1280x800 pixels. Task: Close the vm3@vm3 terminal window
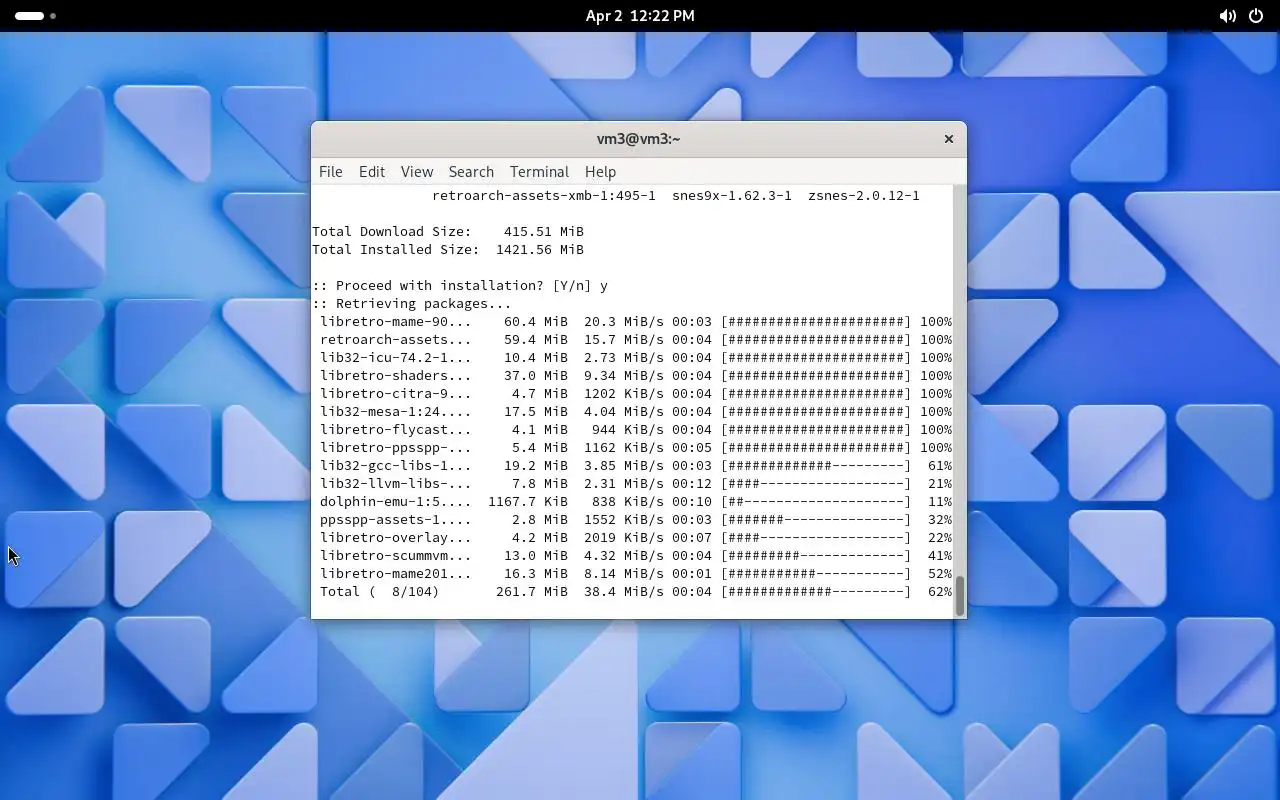(x=949, y=139)
